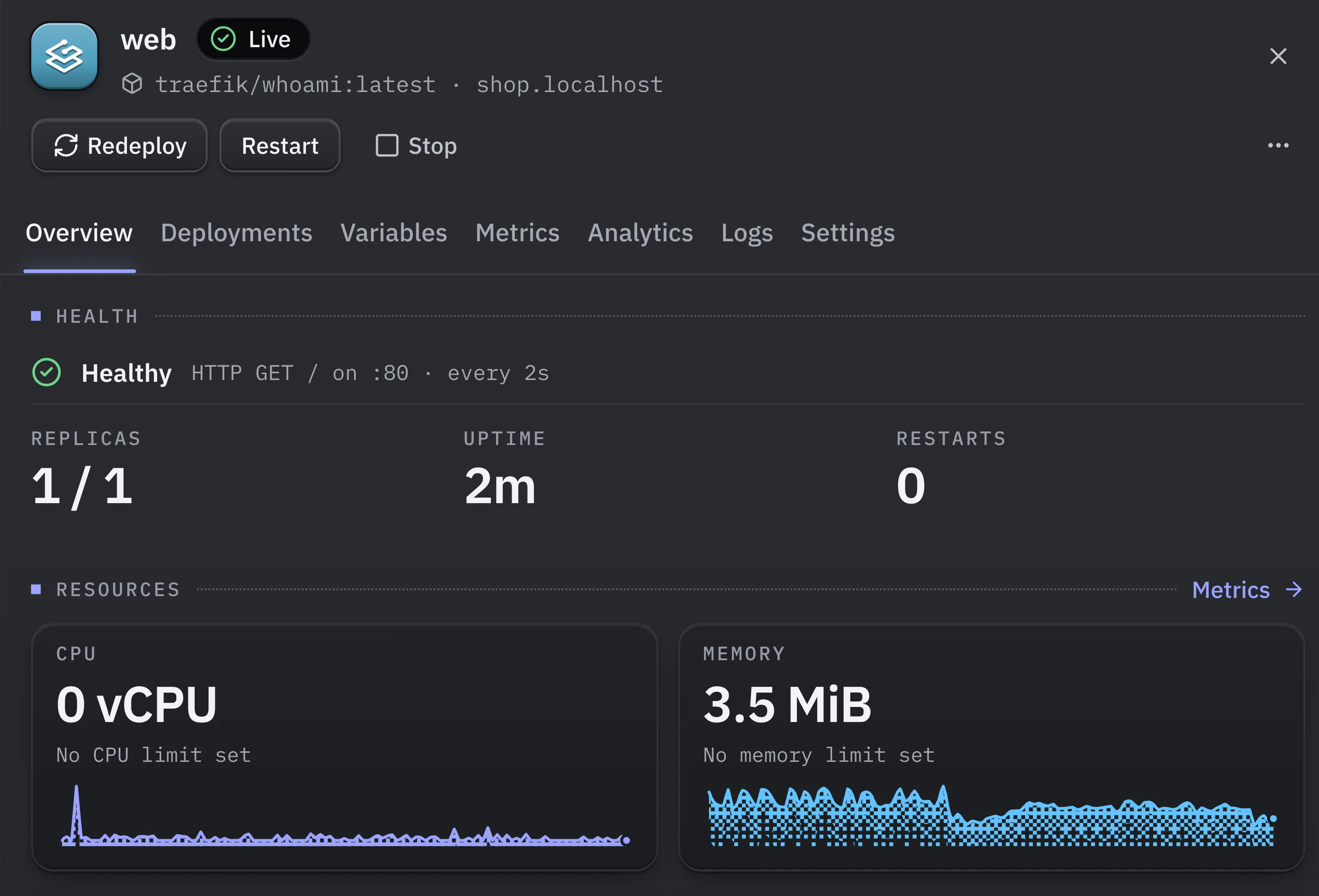Click the '0 vCPU' value
This screenshot has width=1319, height=896.
coord(137,705)
